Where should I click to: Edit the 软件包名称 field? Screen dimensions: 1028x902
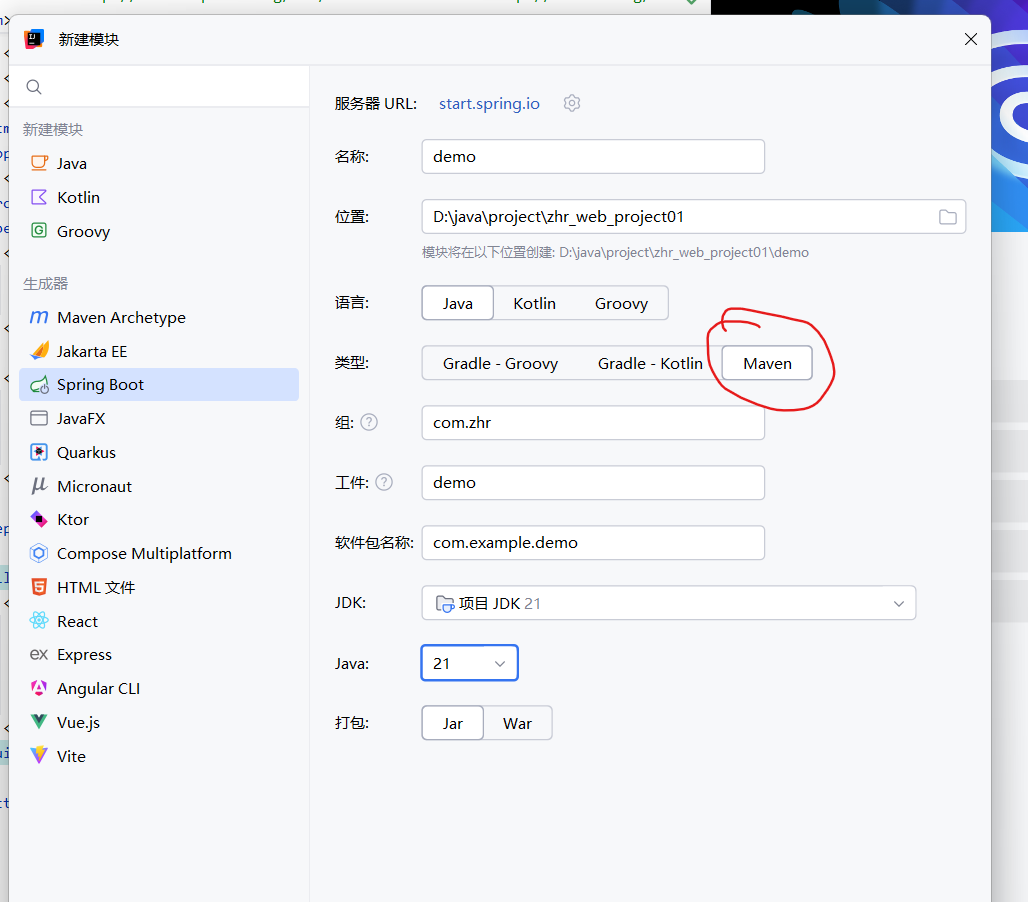(x=593, y=543)
